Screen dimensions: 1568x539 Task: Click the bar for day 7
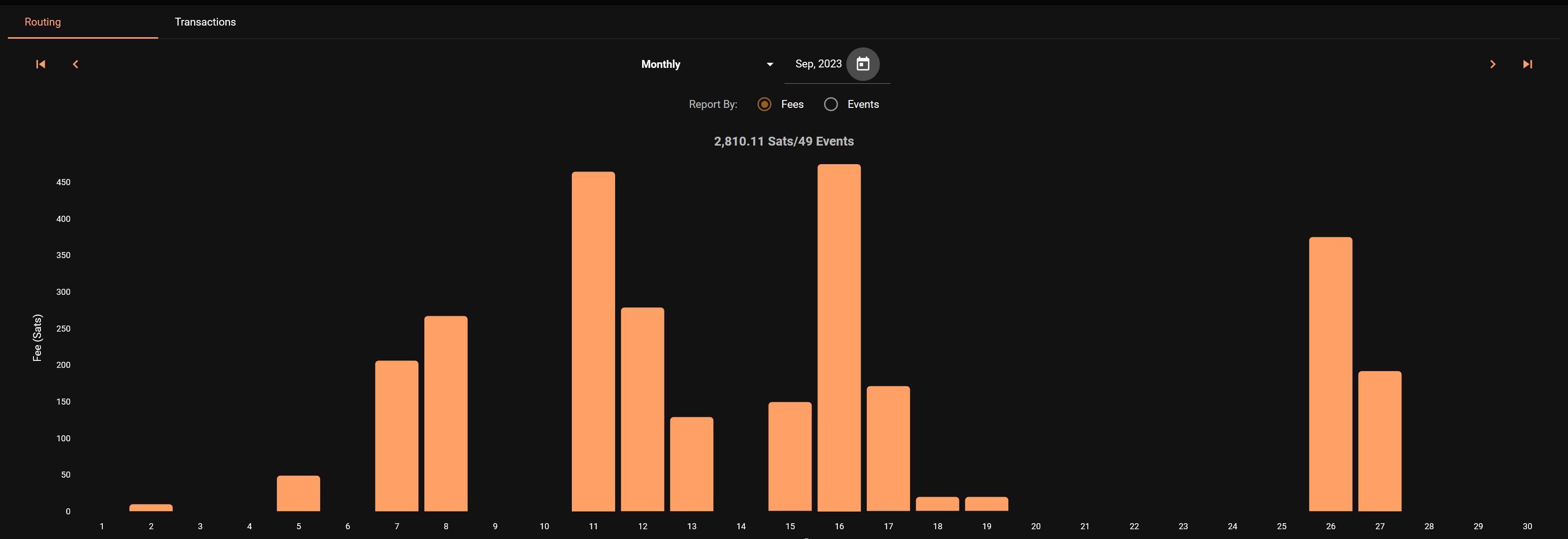(x=396, y=436)
